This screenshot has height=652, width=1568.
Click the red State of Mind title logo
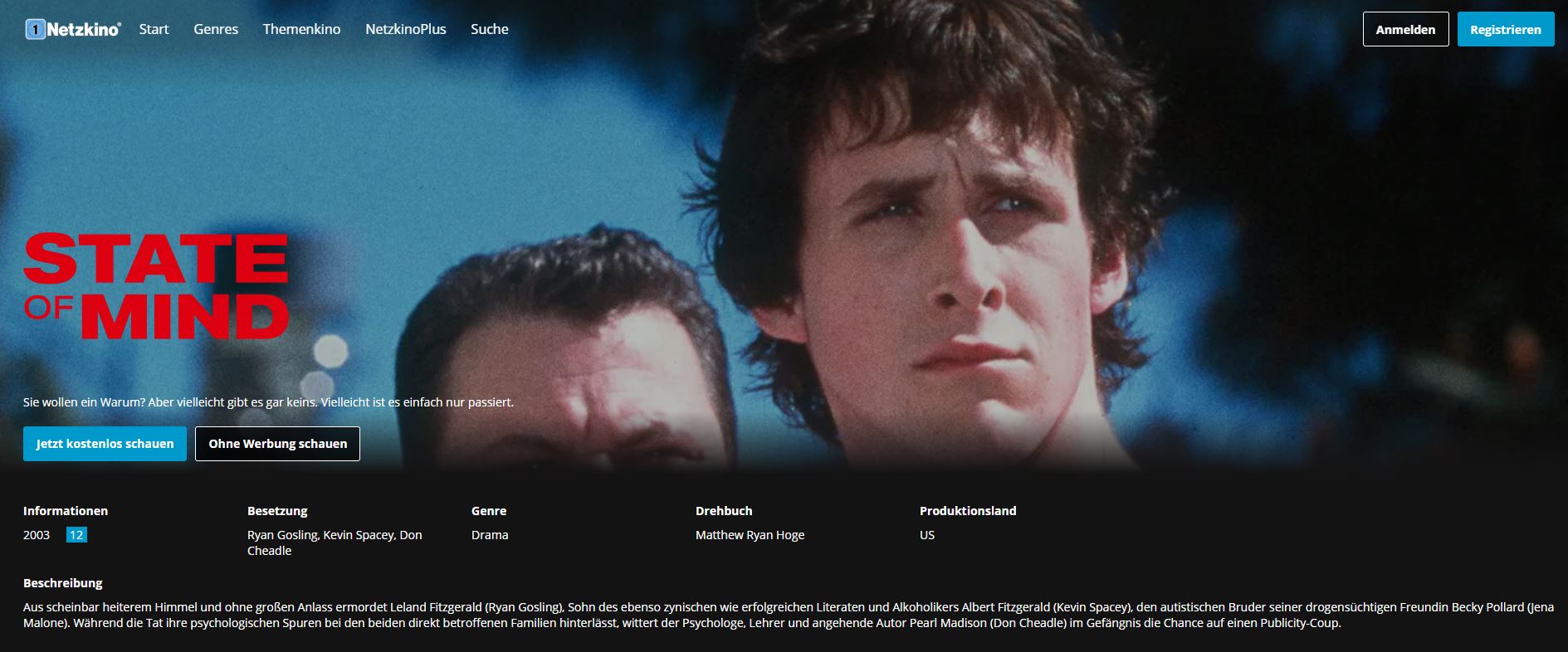tap(156, 286)
